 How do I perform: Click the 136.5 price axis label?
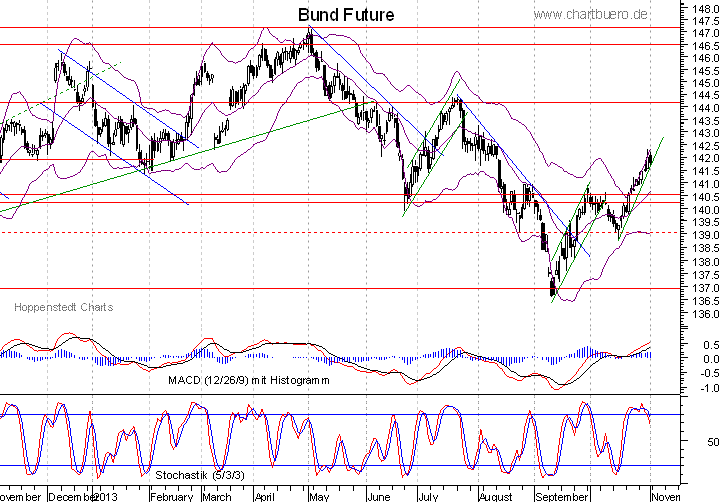tap(705, 301)
